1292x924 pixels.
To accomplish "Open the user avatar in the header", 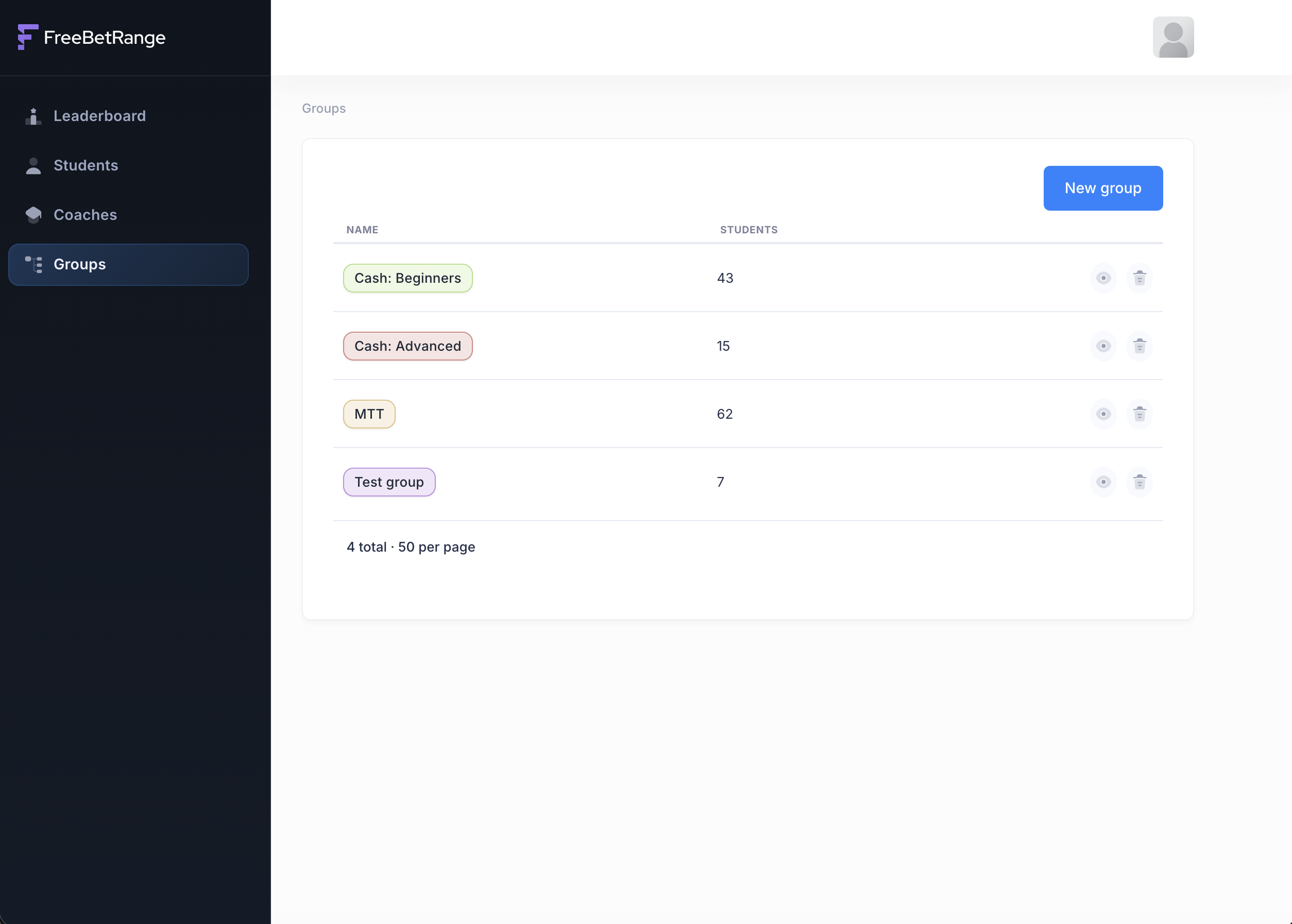I will tap(1173, 37).
